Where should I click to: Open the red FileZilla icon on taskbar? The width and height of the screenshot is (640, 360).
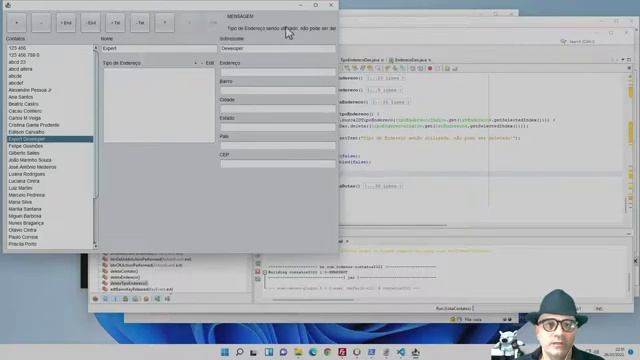click(x=342, y=352)
